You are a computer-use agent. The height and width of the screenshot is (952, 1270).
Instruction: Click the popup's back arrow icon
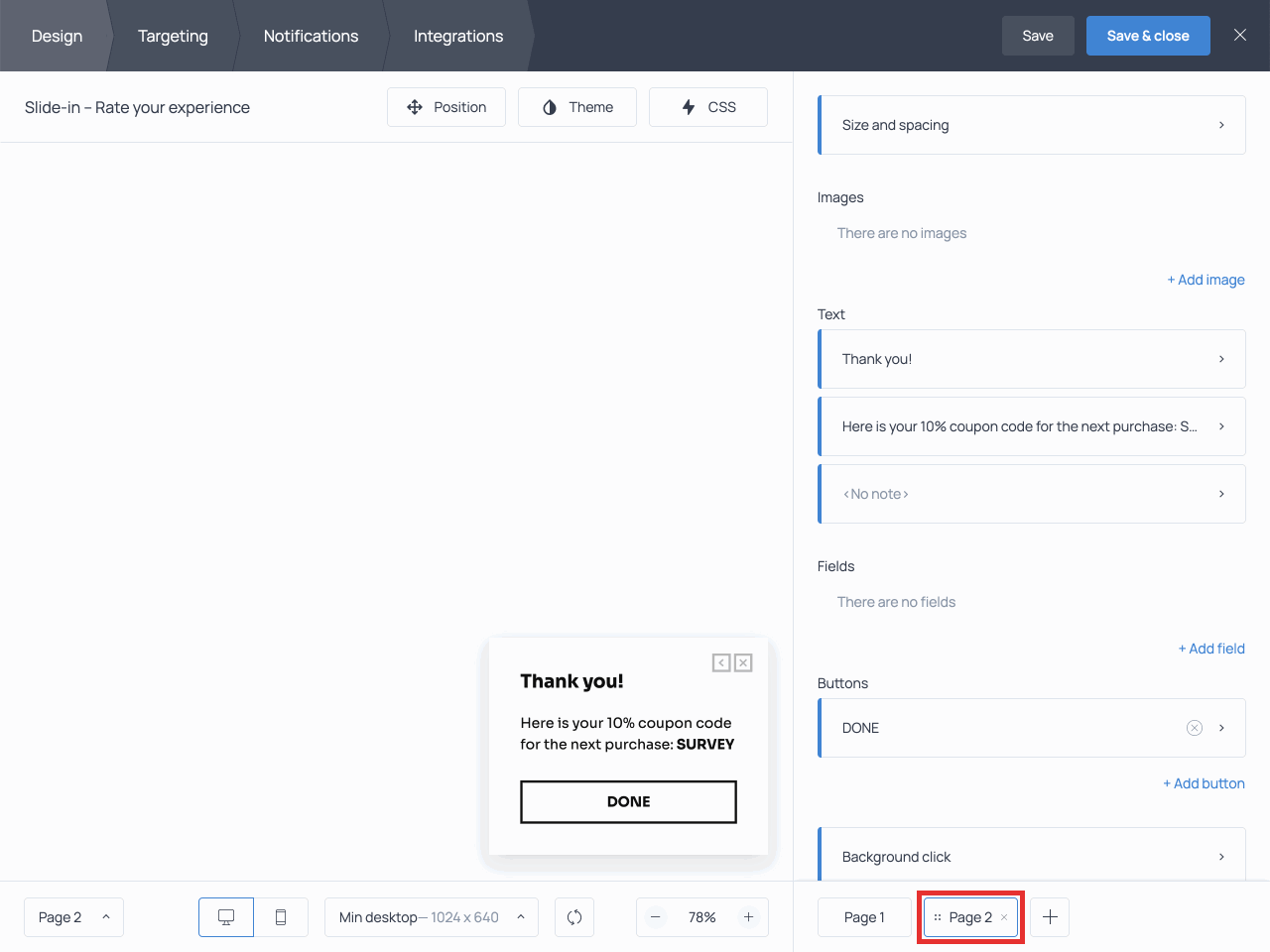click(721, 662)
